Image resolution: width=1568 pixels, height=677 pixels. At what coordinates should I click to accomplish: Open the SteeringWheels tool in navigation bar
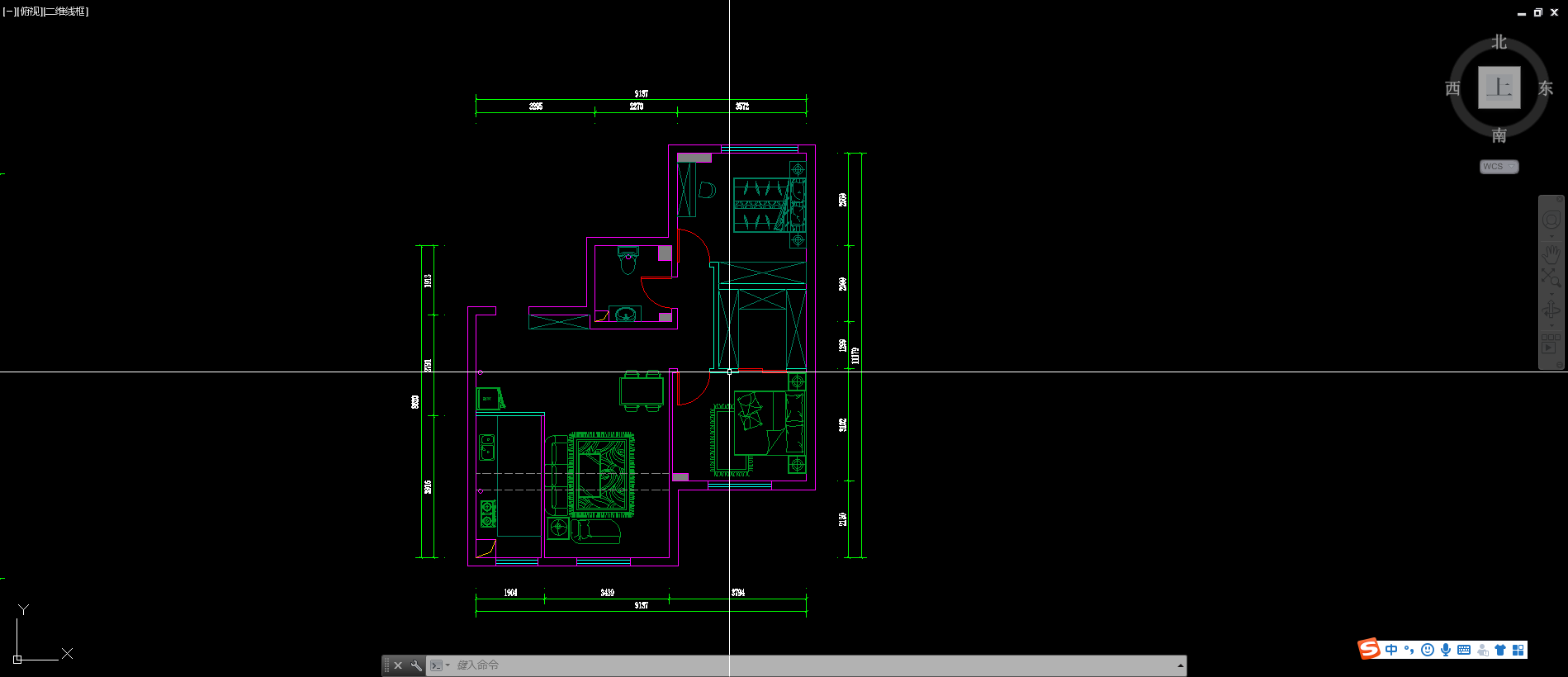click(1551, 220)
